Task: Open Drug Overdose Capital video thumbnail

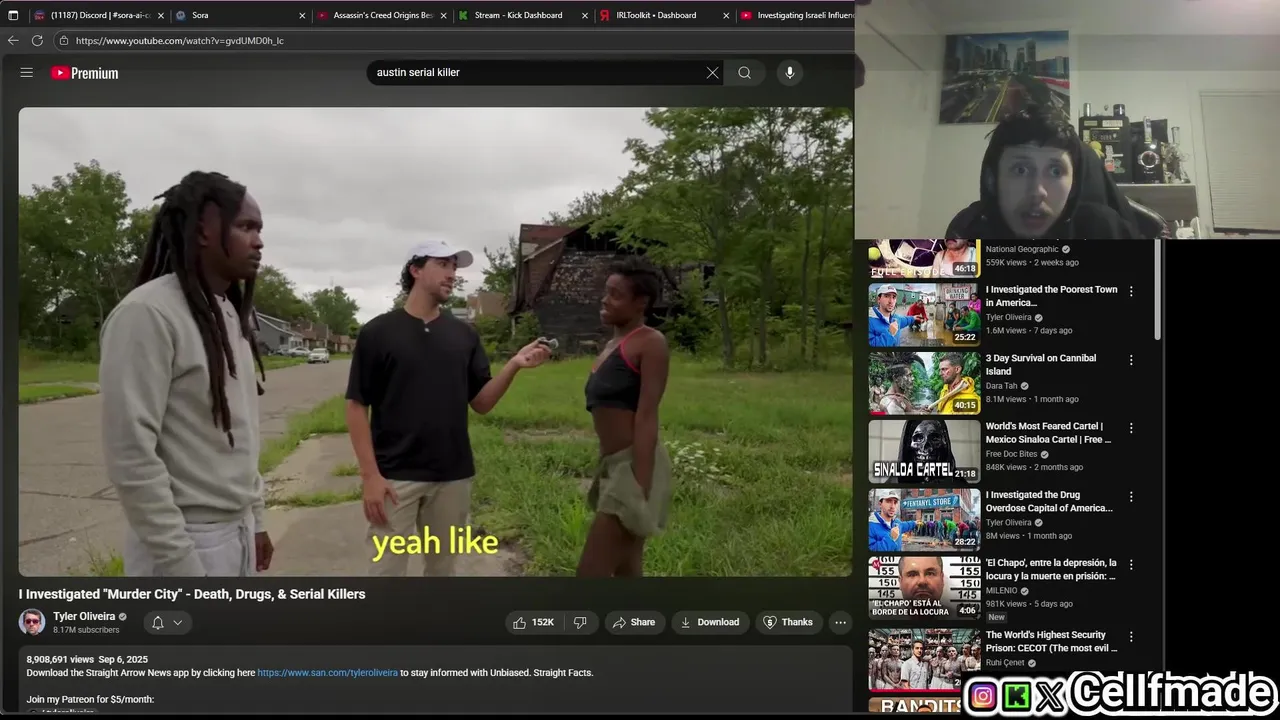Action: [924, 520]
